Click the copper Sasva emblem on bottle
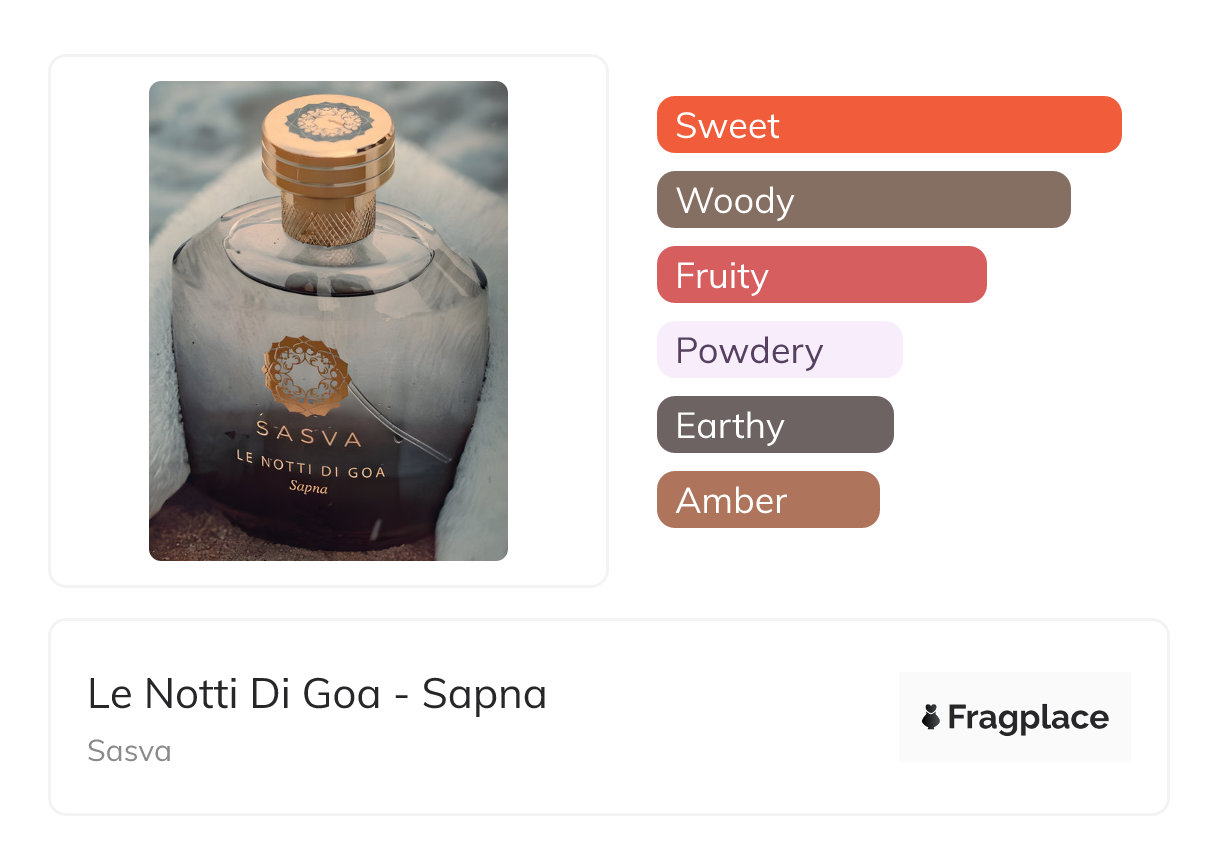 coord(307,375)
